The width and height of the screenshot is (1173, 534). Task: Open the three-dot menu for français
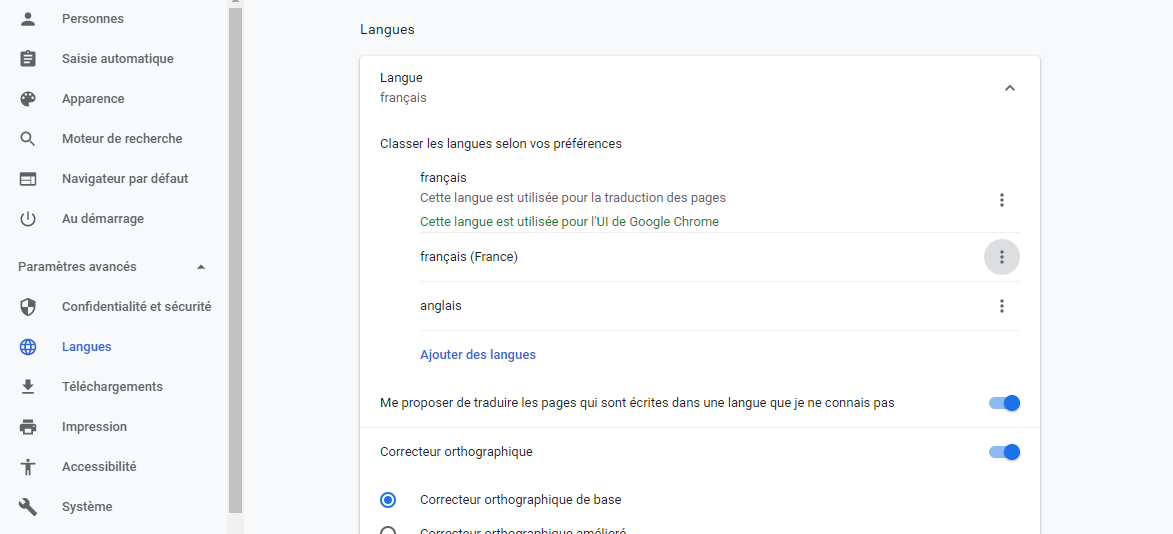pos(1002,200)
